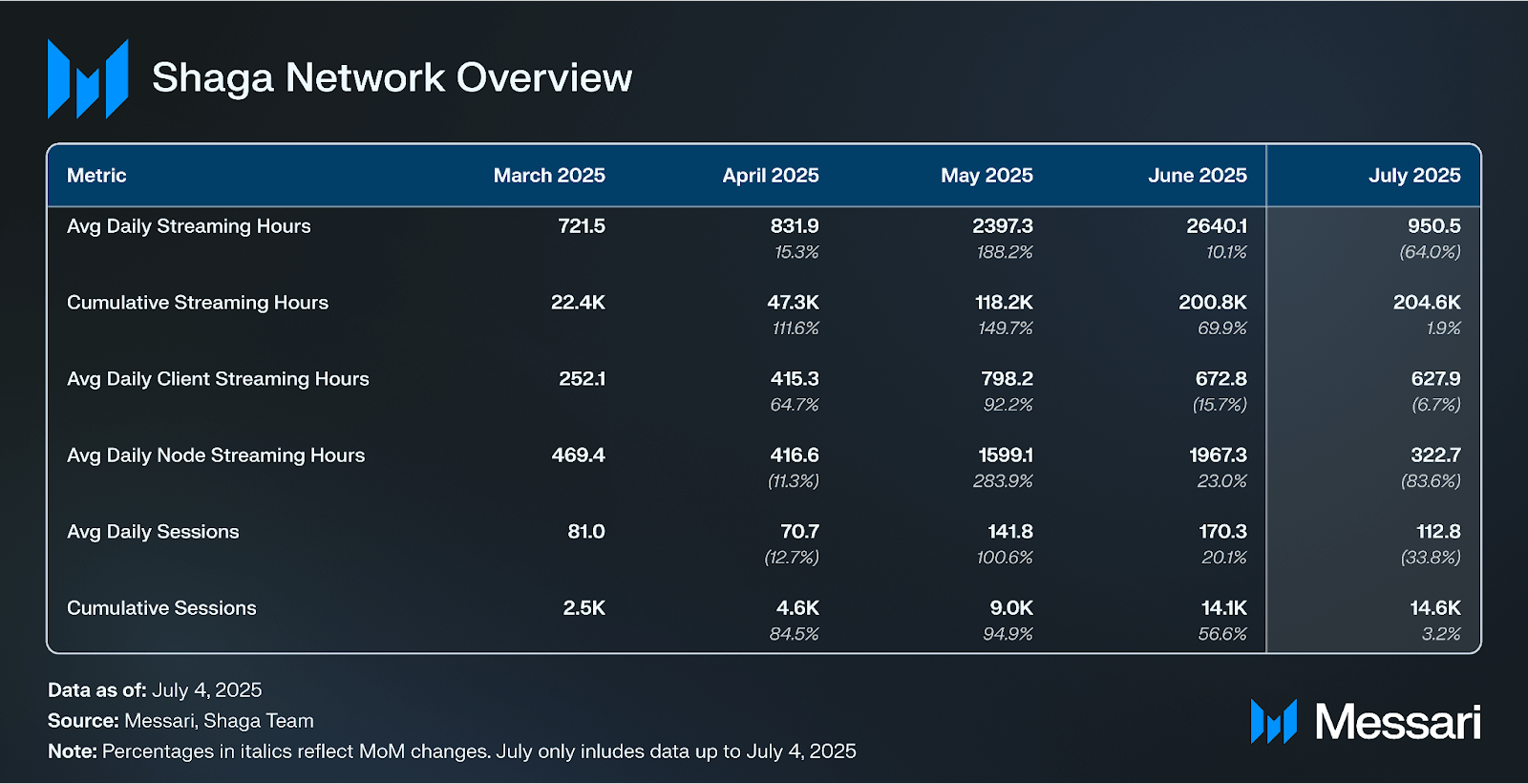Click the sessions value 141.8
Image resolution: width=1528 pixels, height=784 pixels.
point(1010,532)
